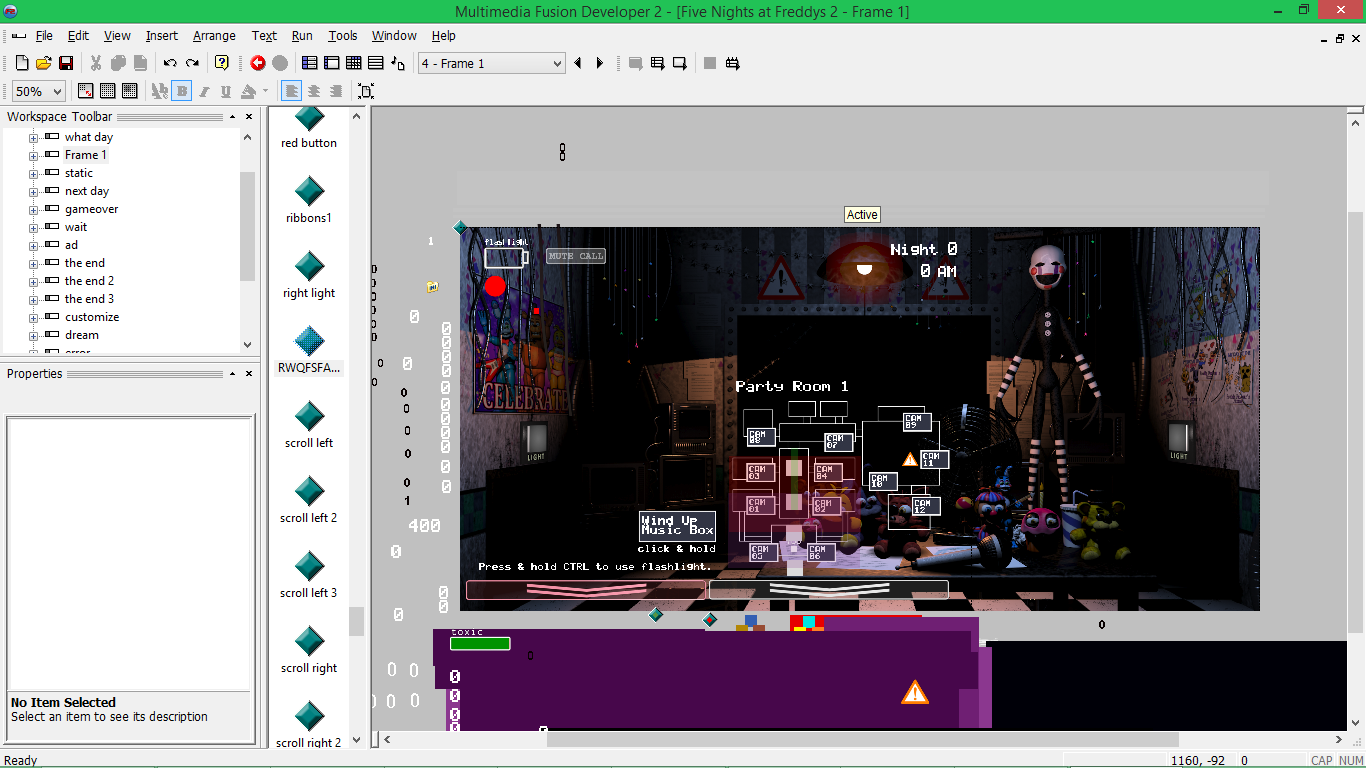This screenshot has height=768, width=1366.
Task: Toggle the bold formatting button
Action: point(181,91)
